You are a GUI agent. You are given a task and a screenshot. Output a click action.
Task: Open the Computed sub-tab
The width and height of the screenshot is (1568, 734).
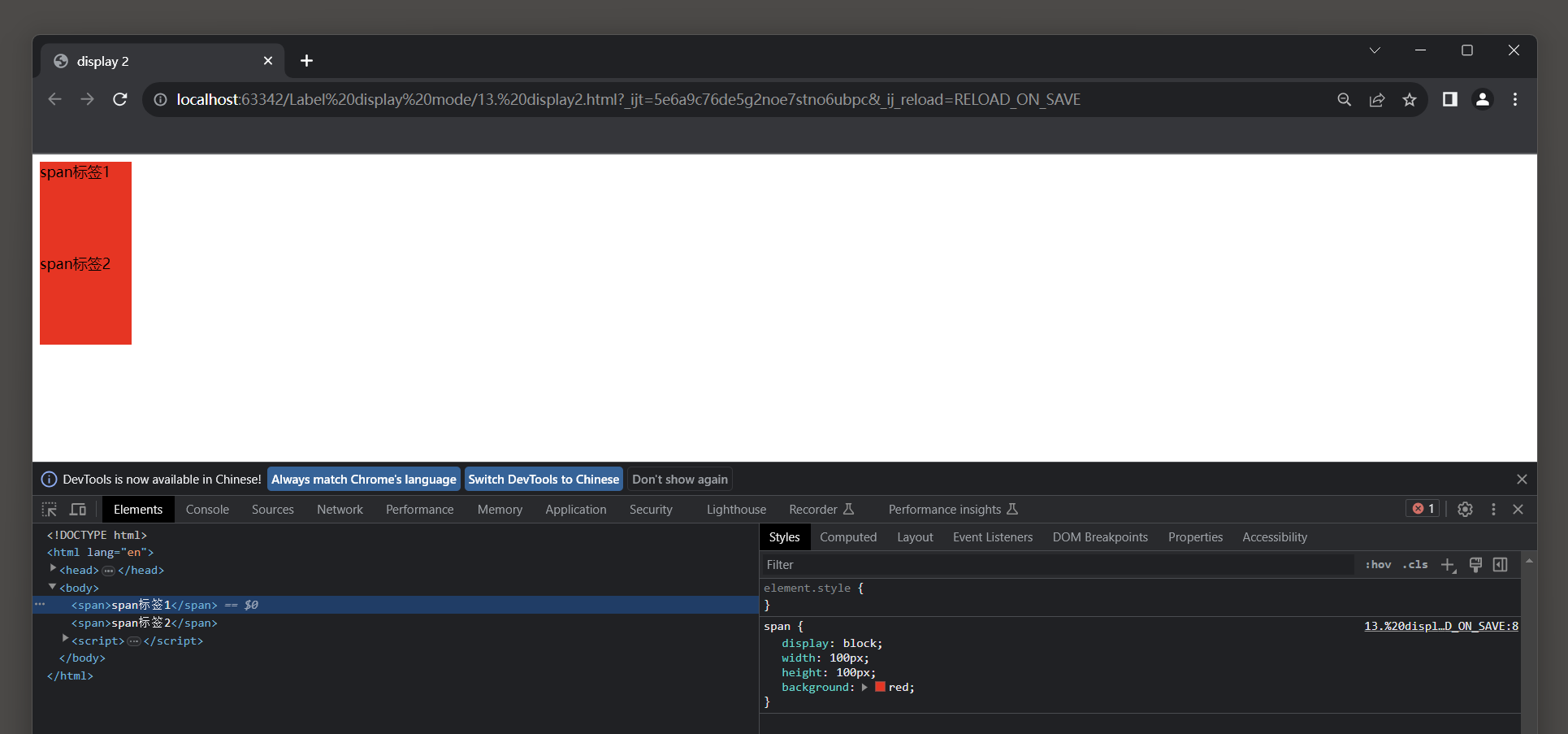click(848, 537)
